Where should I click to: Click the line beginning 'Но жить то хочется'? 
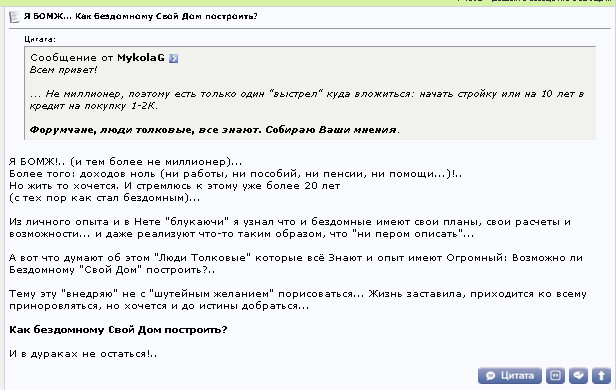pos(174,186)
